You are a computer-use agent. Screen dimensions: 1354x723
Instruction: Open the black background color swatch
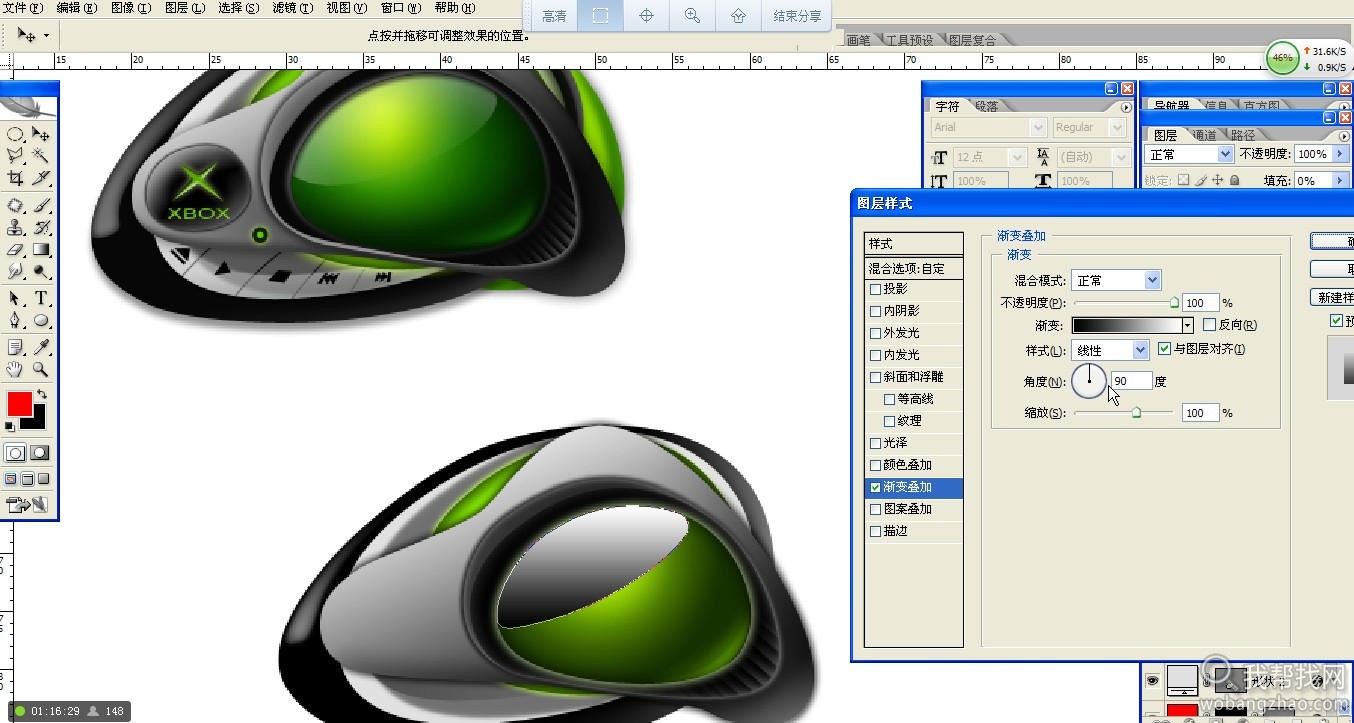[40, 421]
